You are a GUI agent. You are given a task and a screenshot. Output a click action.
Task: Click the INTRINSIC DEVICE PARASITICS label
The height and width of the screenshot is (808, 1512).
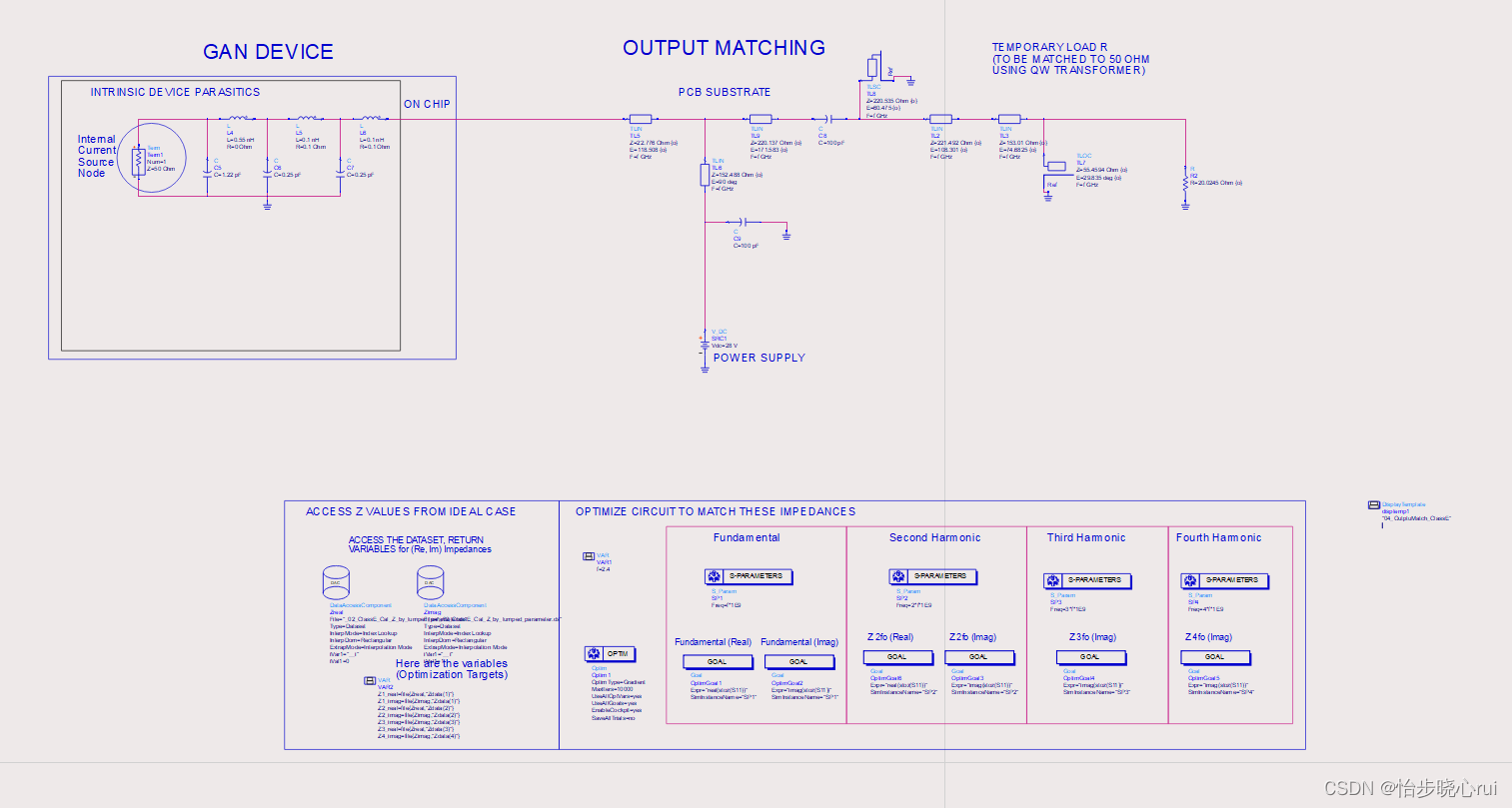tap(175, 92)
